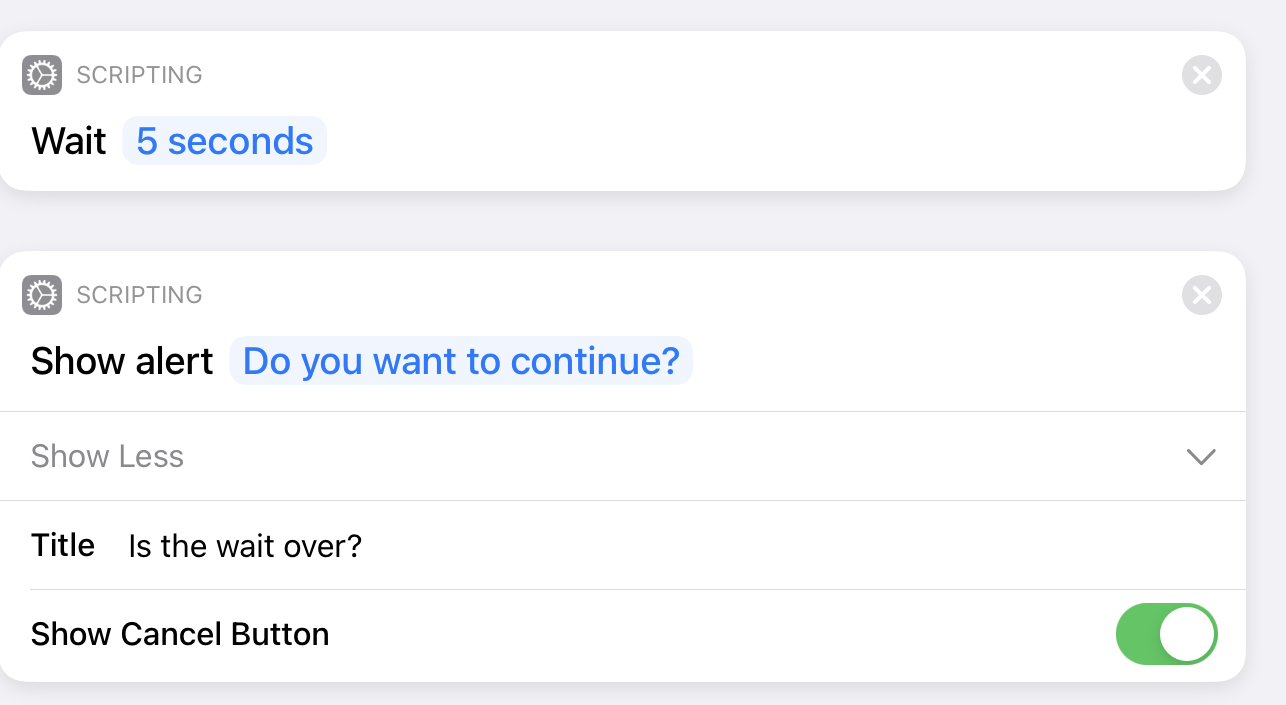This screenshot has width=1286, height=705.
Task: Edit the "Do you want to continue?" message
Action: pyautogui.click(x=461, y=361)
